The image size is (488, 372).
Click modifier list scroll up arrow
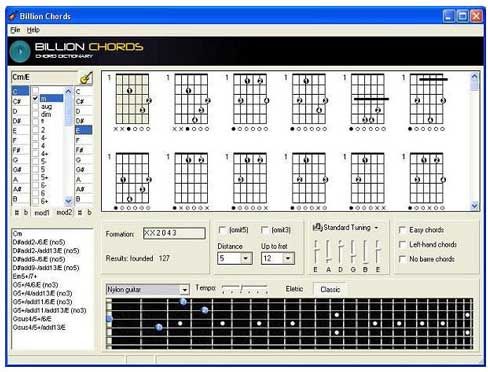(x=68, y=91)
